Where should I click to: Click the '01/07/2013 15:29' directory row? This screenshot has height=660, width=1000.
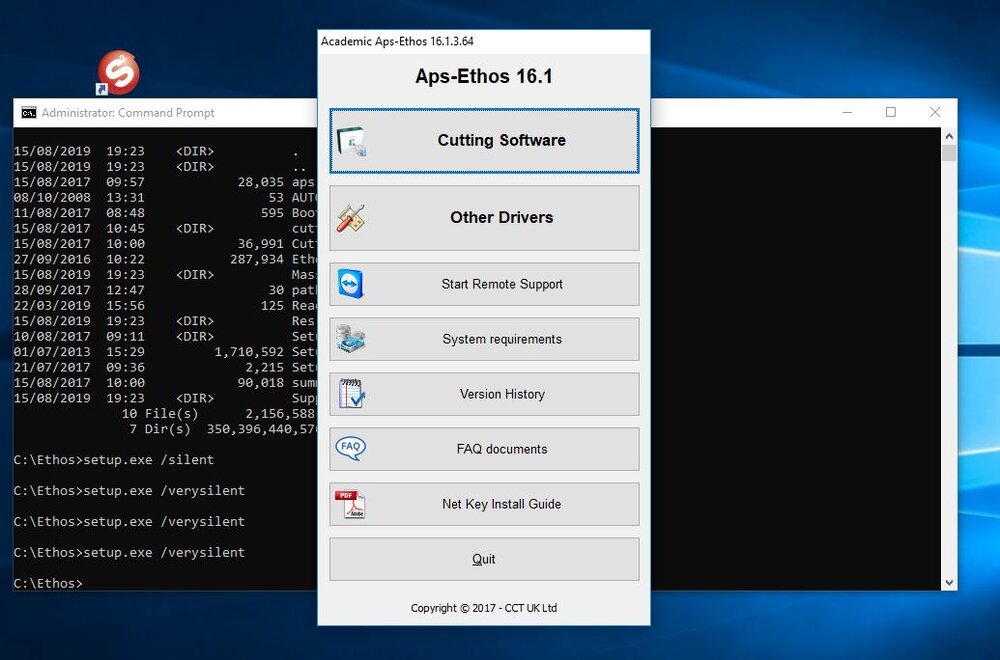[165, 352]
